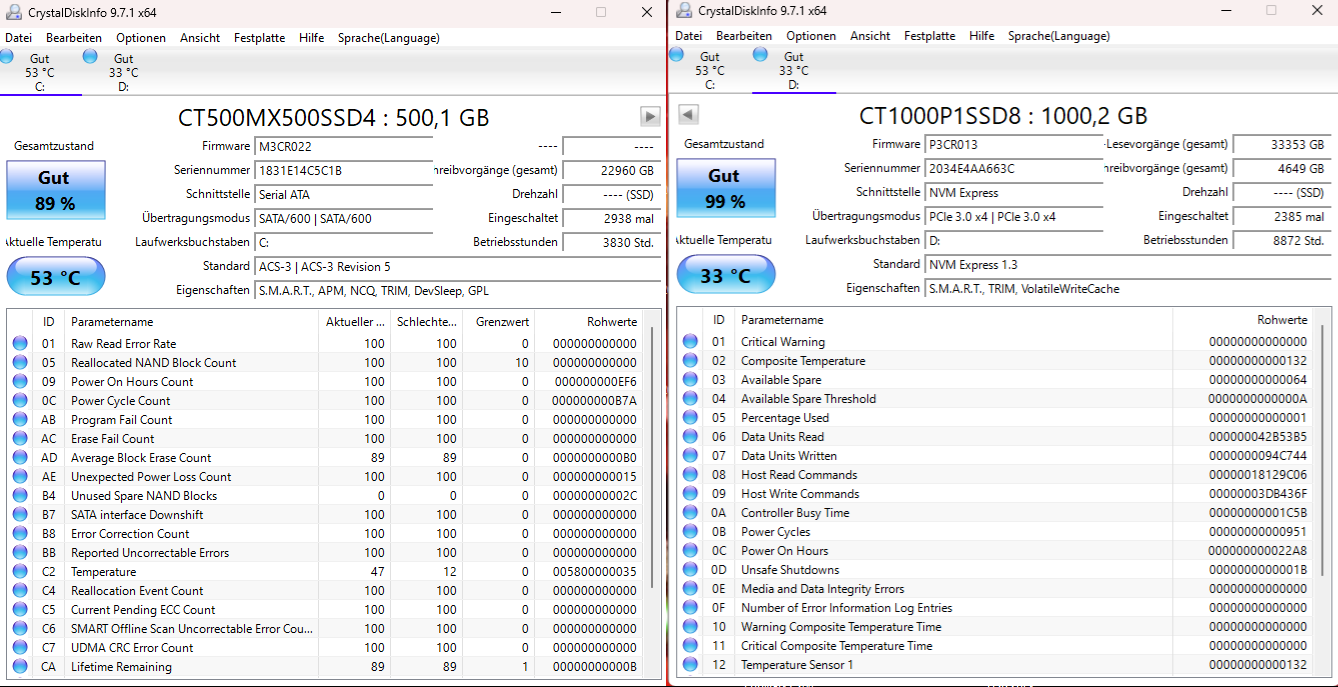
Task: Click Grenzwert column header
Action: coord(498,322)
